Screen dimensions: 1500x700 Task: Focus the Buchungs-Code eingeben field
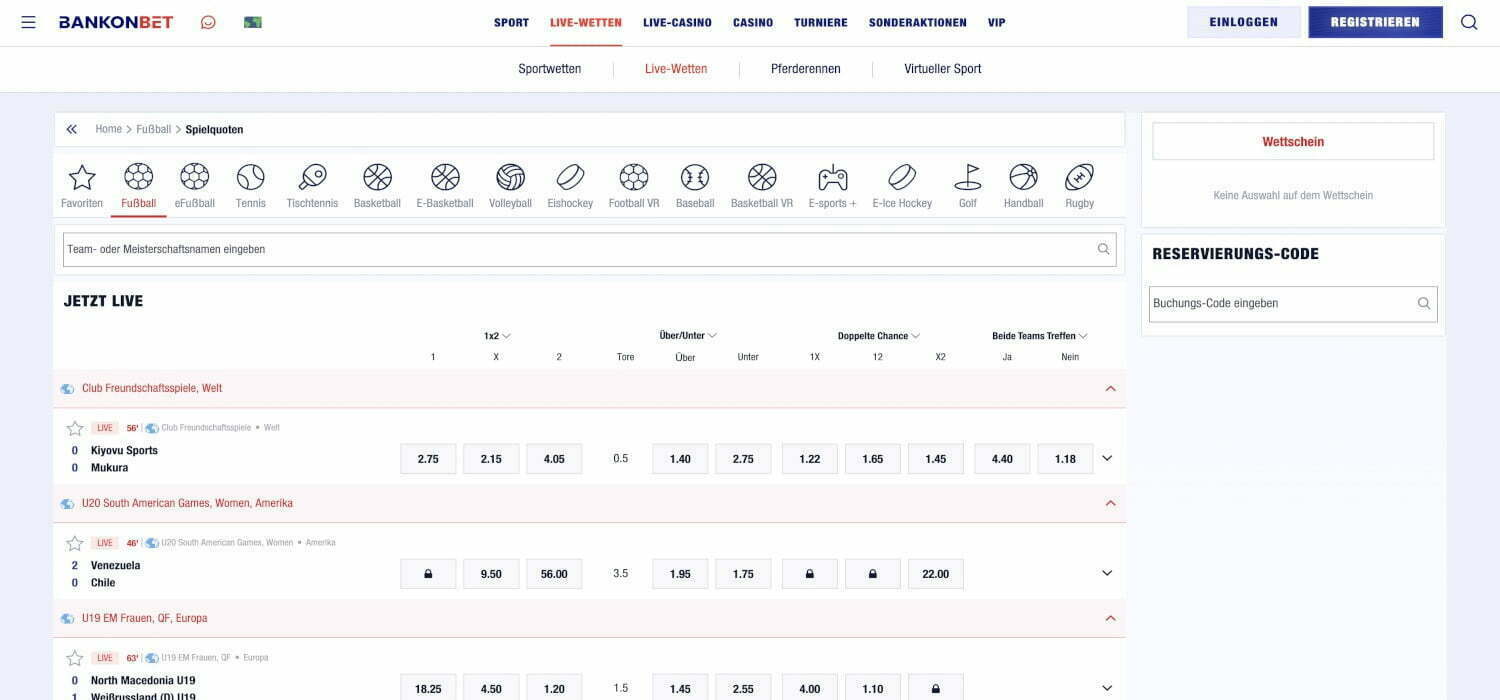(1293, 303)
